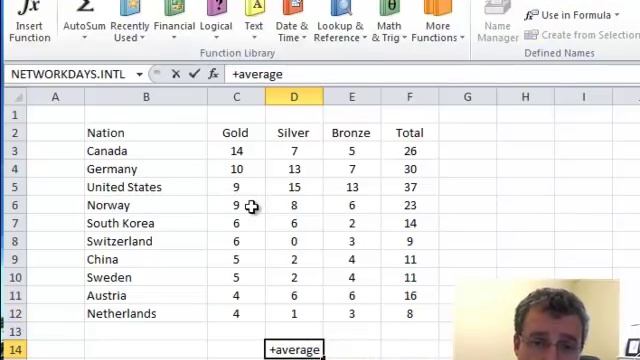Click the Nation header cell
This screenshot has height=360, width=640.
coord(146,133)
